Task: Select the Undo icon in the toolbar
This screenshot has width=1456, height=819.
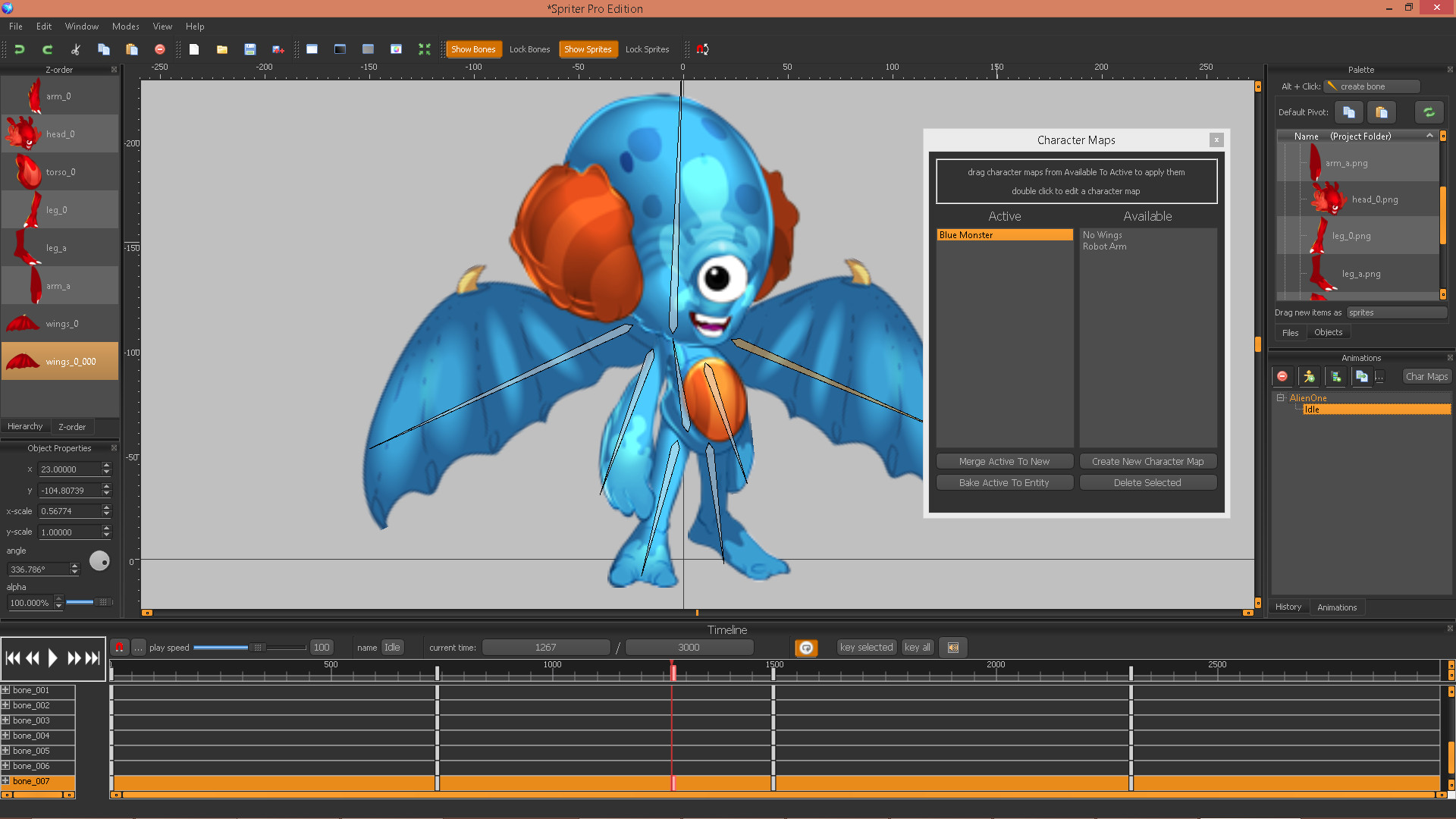Action: coord(19,49)
